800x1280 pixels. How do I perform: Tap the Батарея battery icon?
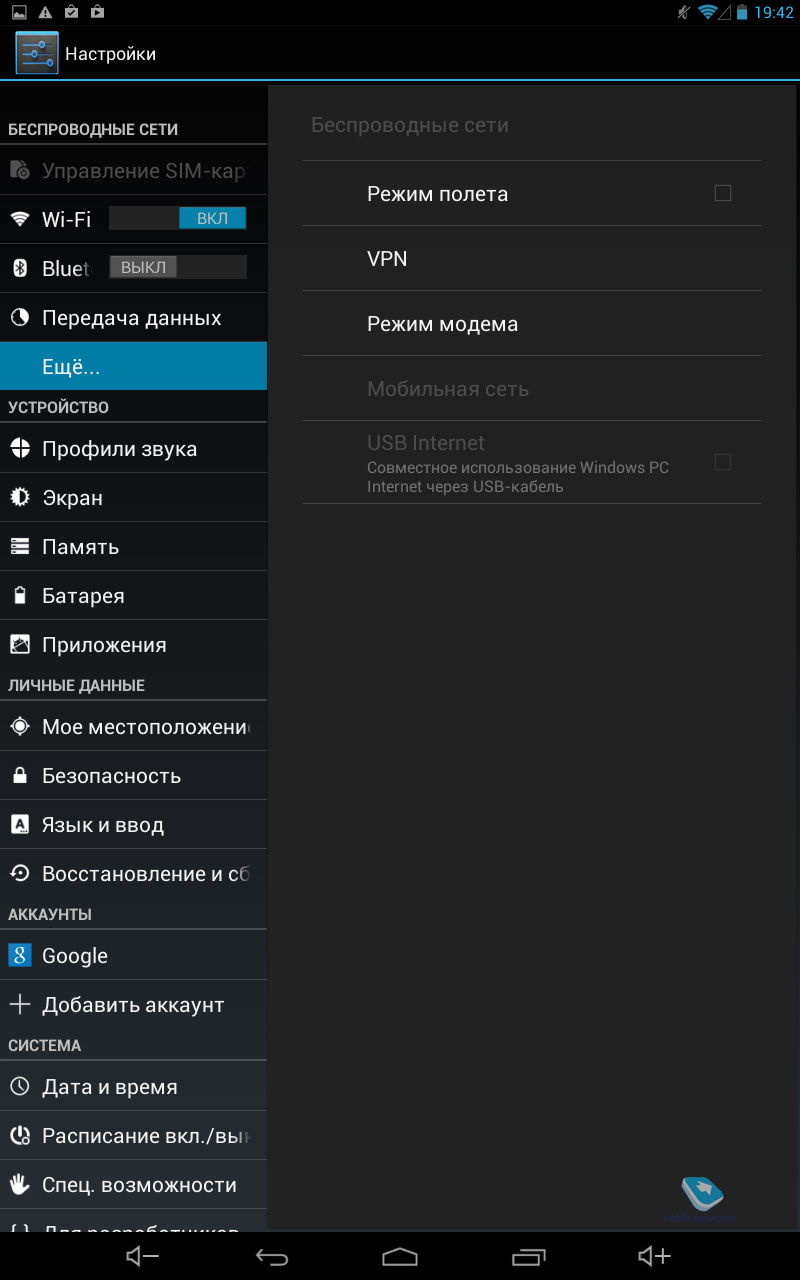[20, 596]
